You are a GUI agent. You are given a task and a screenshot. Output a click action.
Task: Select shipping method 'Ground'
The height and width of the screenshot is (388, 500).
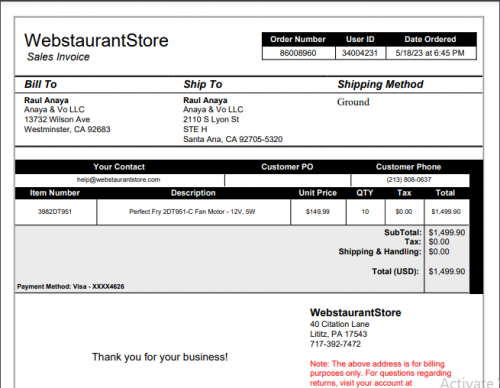click(353, 102)
